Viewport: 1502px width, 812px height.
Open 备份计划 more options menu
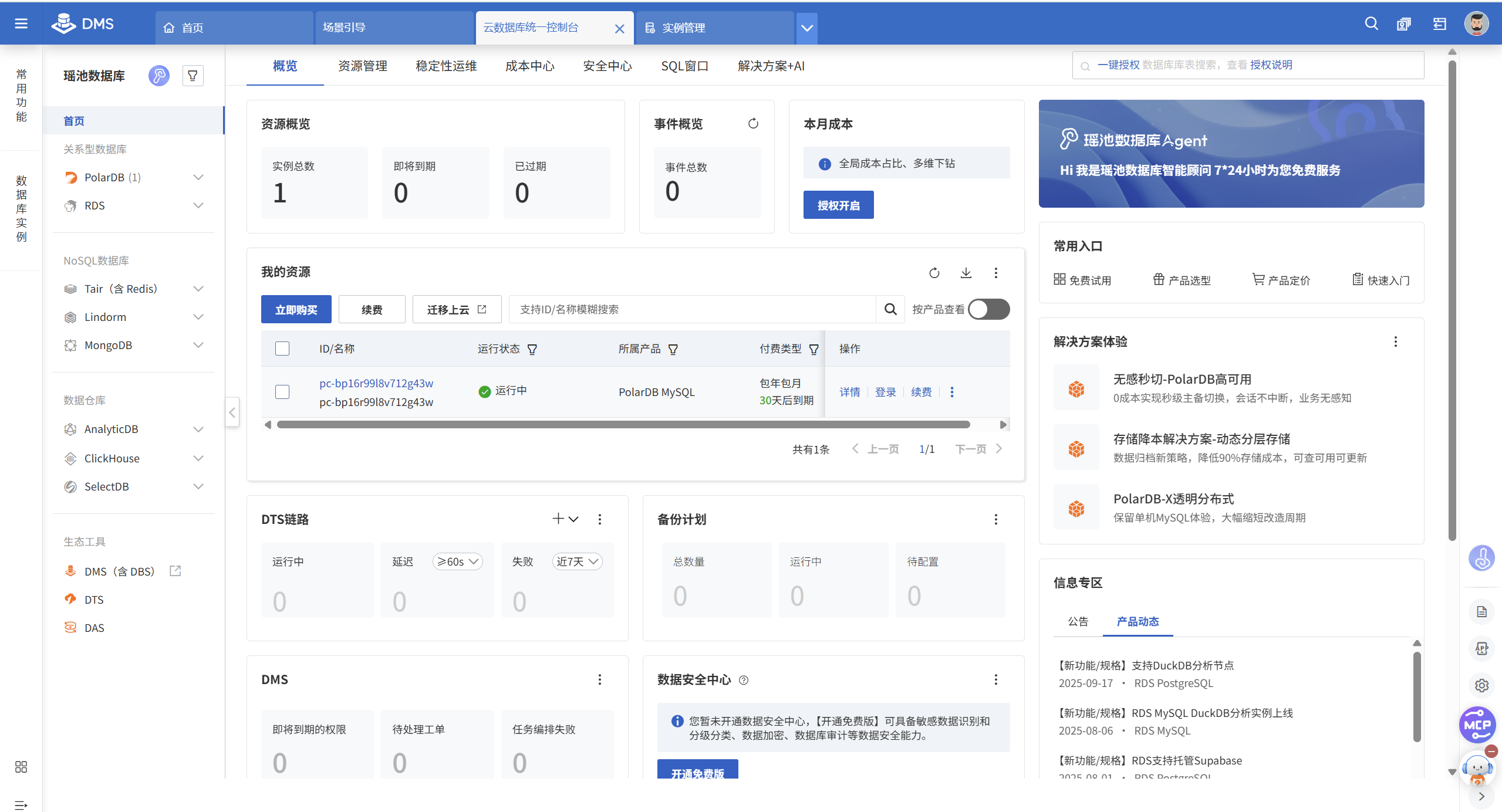click(x=996, y=519)
